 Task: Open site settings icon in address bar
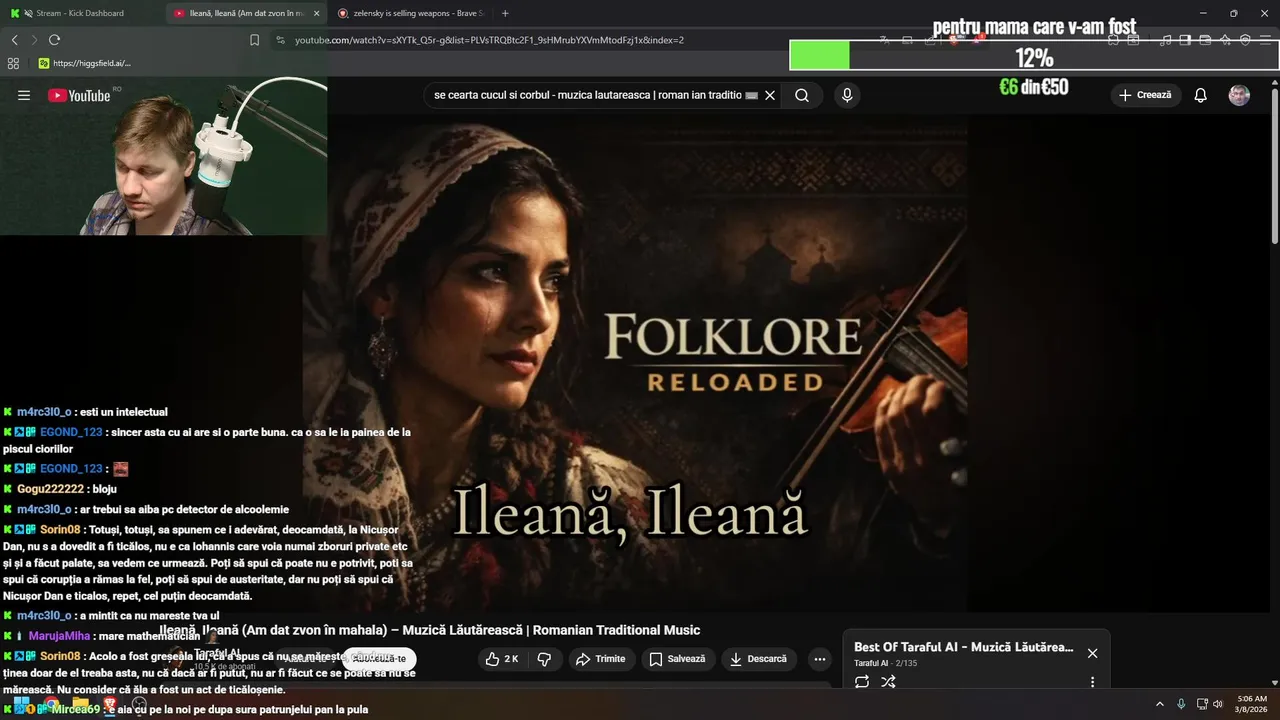280,40
